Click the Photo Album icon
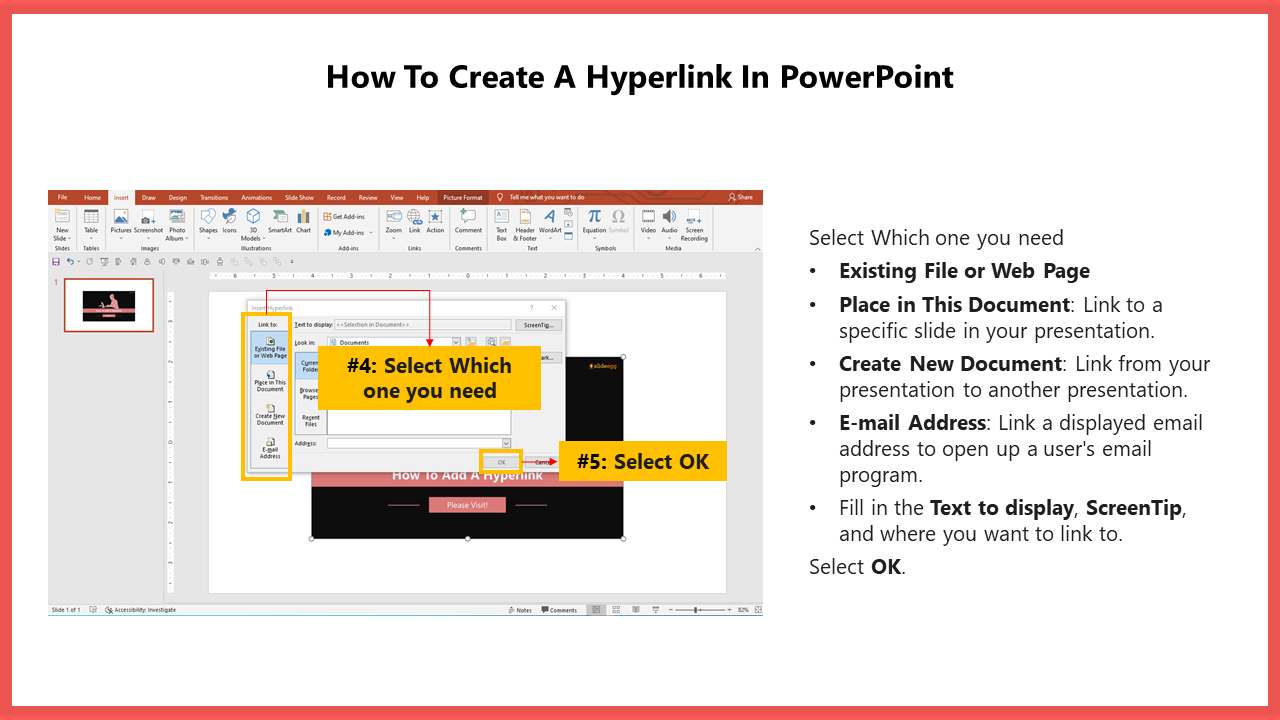The image size is (1280, 720). click(177, 218)
